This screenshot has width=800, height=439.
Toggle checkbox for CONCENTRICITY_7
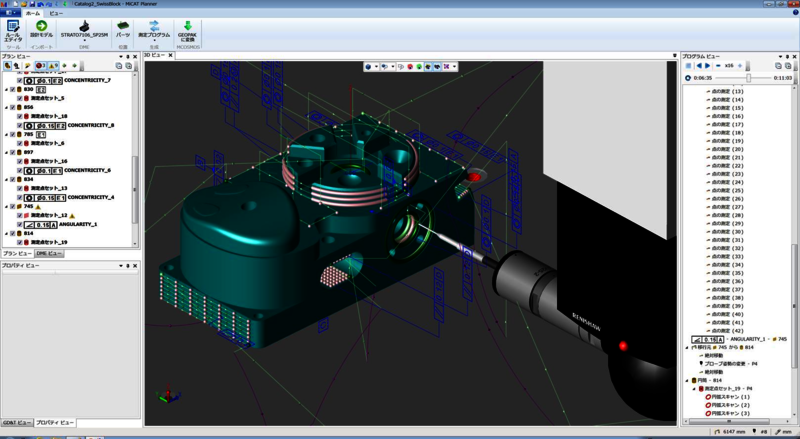click(20, 80)
